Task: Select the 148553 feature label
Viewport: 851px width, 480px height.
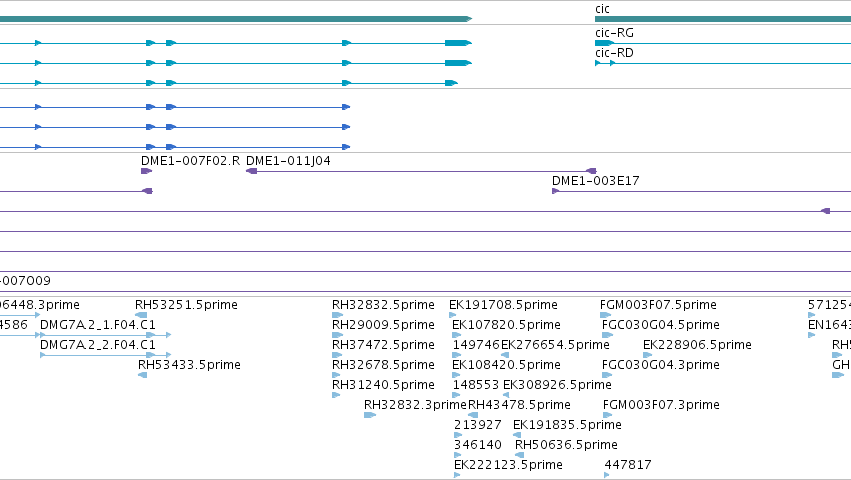Action: click(x=476, y=385)
